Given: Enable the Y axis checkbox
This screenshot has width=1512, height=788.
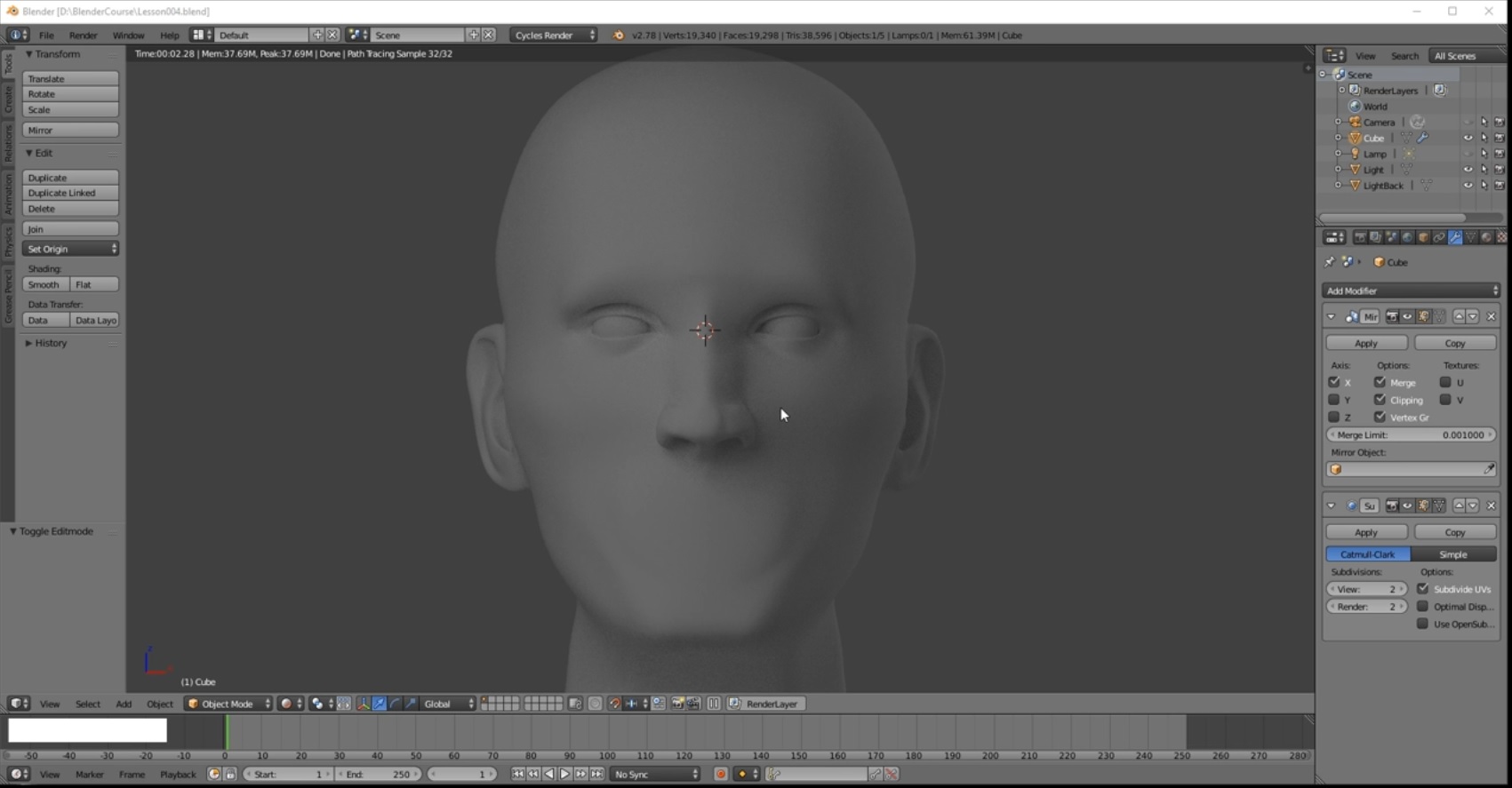Looking at the screenshot, I should pos(1333,400).
